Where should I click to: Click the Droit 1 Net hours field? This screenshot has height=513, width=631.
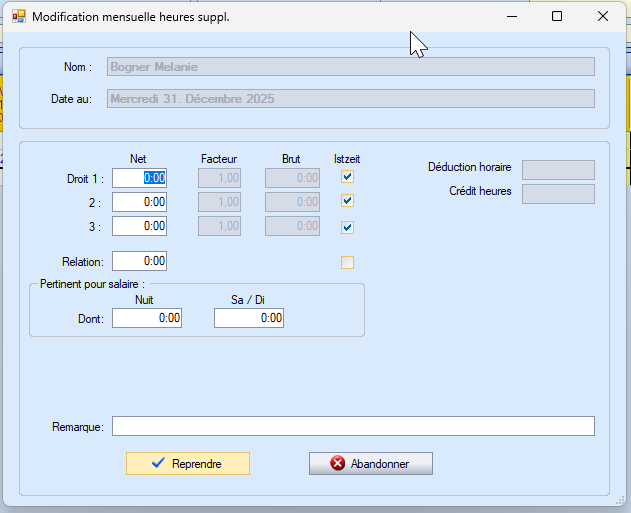coord(140,177)
